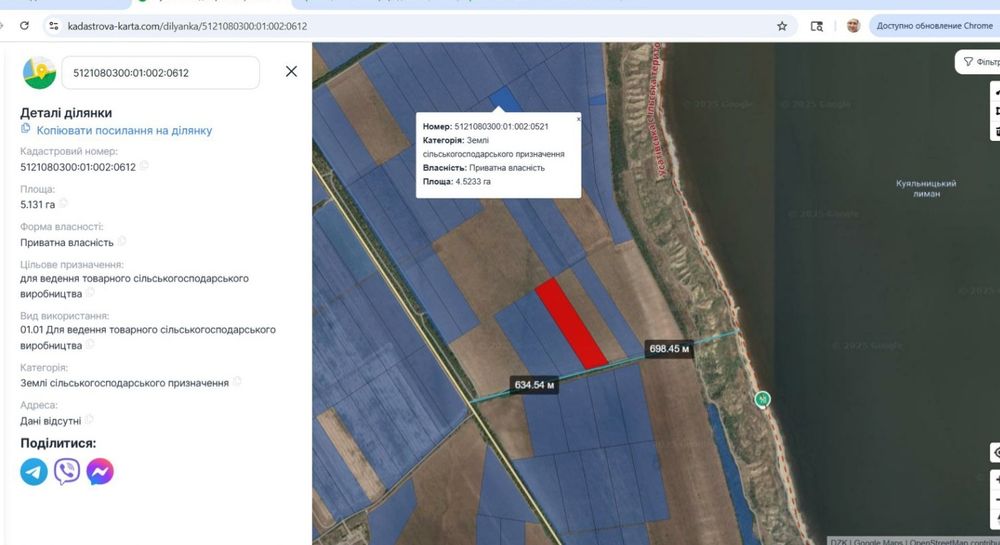Open site info icon in address bar

click(54, 26)
